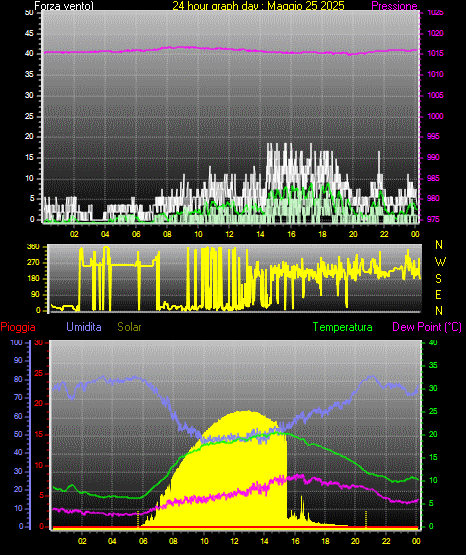Click the wind speed axis value 25
Screen dimensions: 466x555
[x=29, y=116]
